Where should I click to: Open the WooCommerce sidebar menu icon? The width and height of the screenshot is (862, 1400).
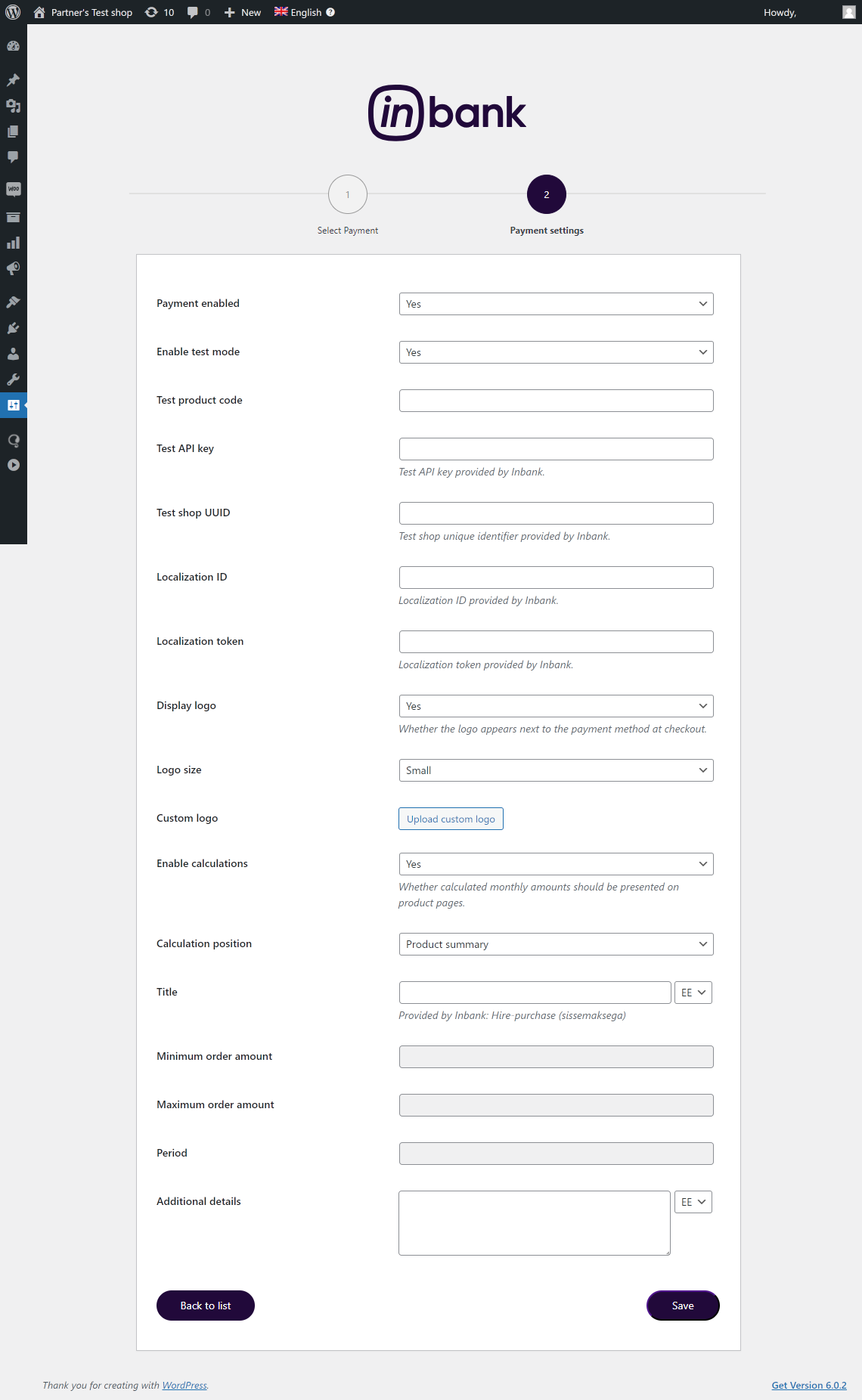13,189
